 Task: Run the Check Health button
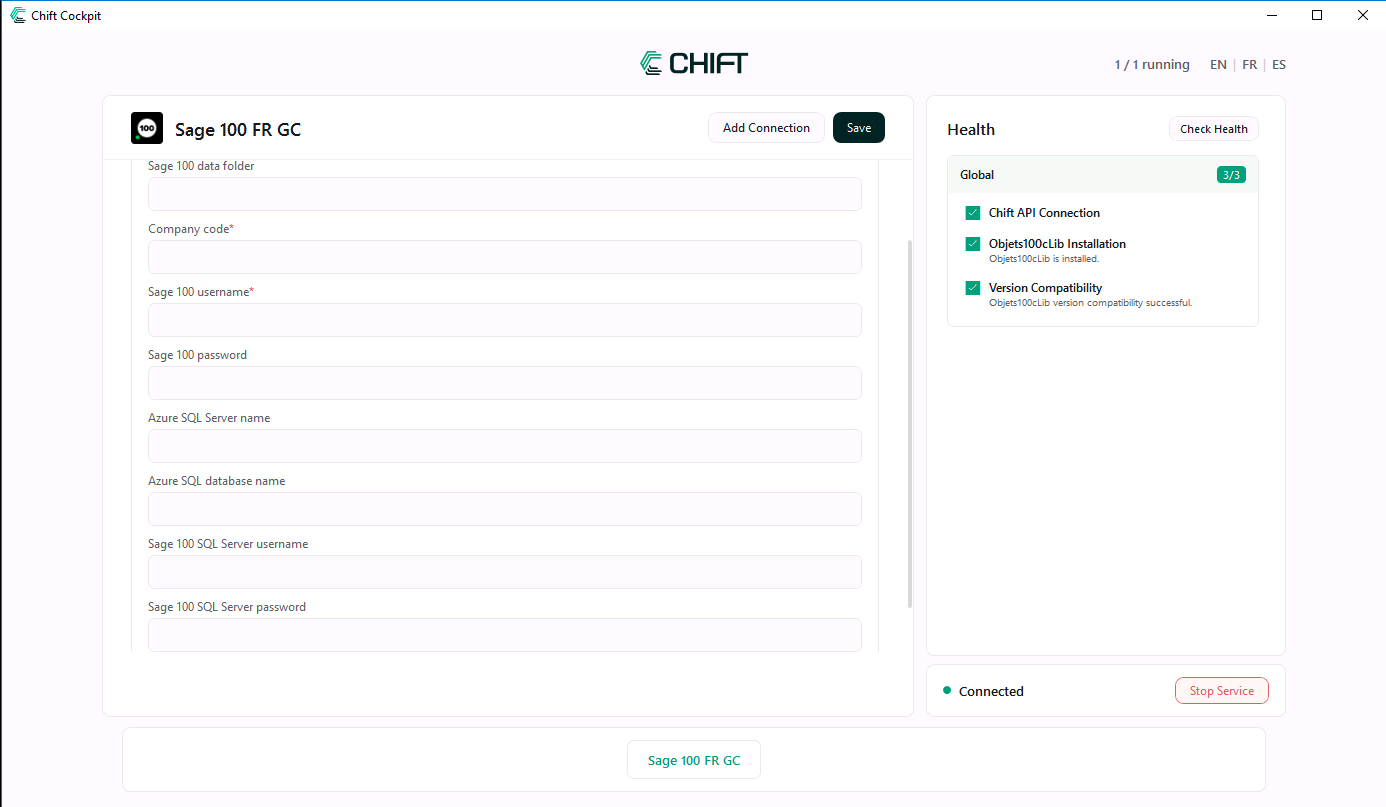tap(1214, 129)
